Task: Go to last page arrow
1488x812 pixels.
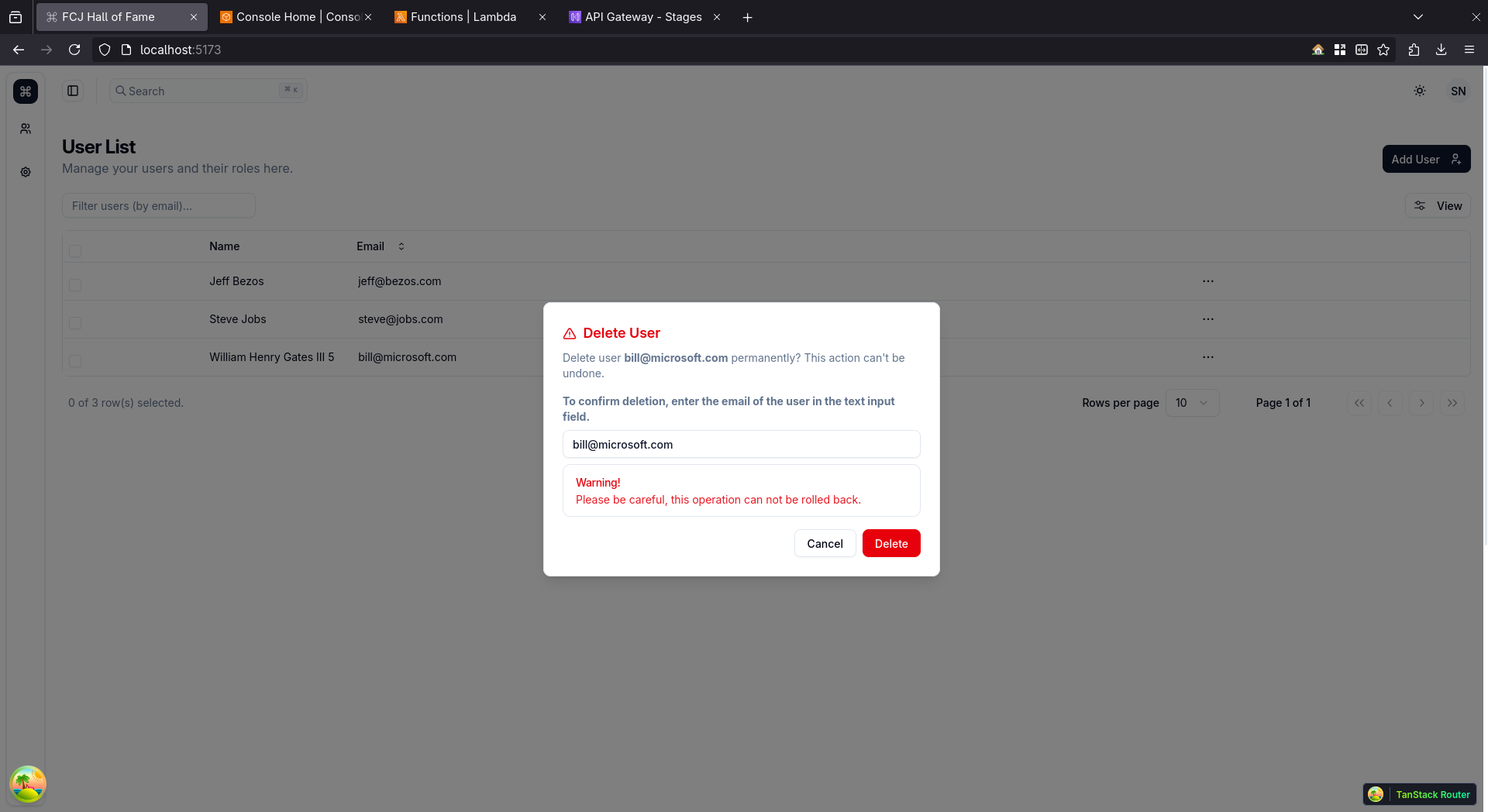Action: [1452, 403]
